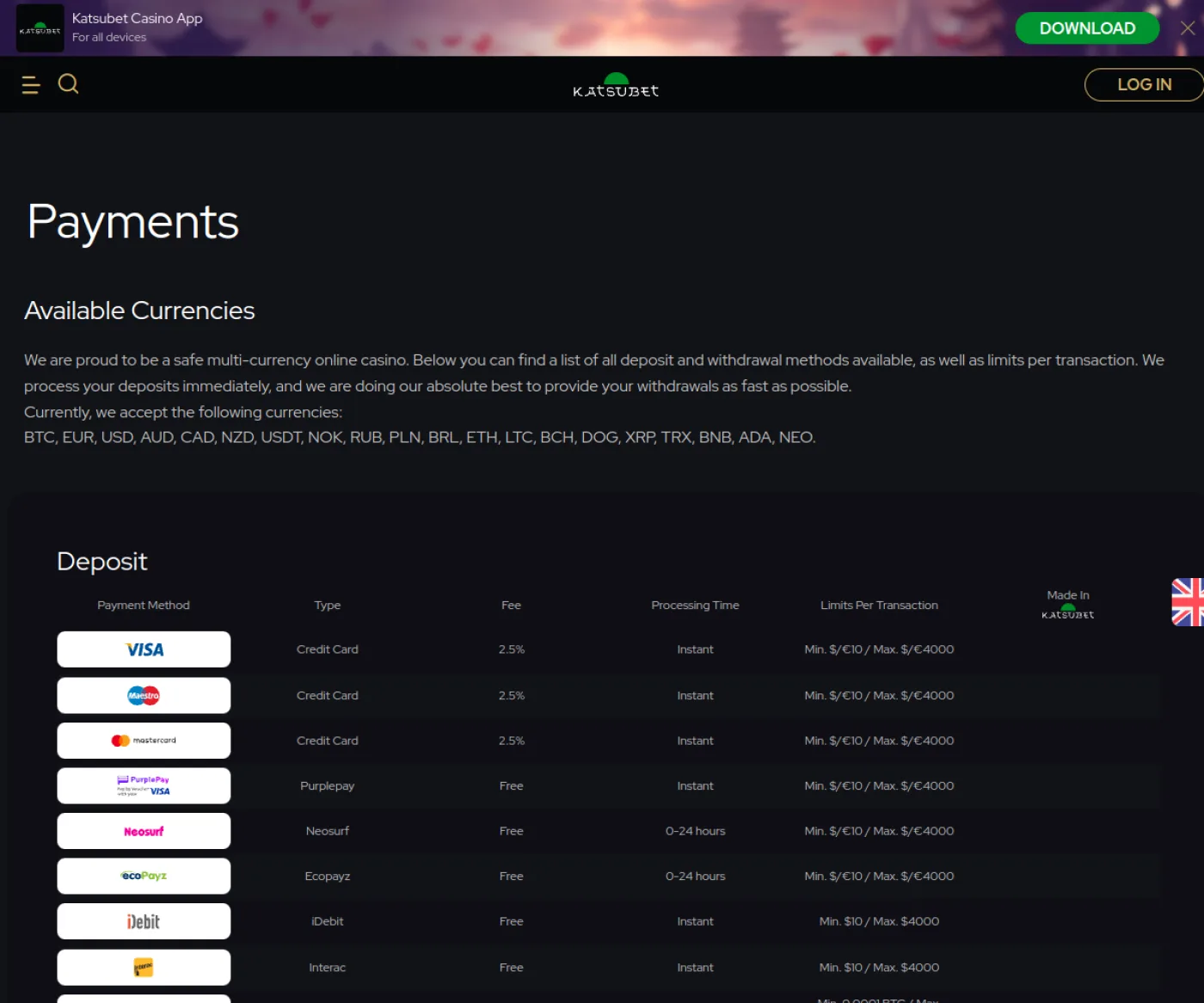Screen dimensions: 1204x1003
Task: Select the VISA payment method logo
Action: click(x=144, y=649)
